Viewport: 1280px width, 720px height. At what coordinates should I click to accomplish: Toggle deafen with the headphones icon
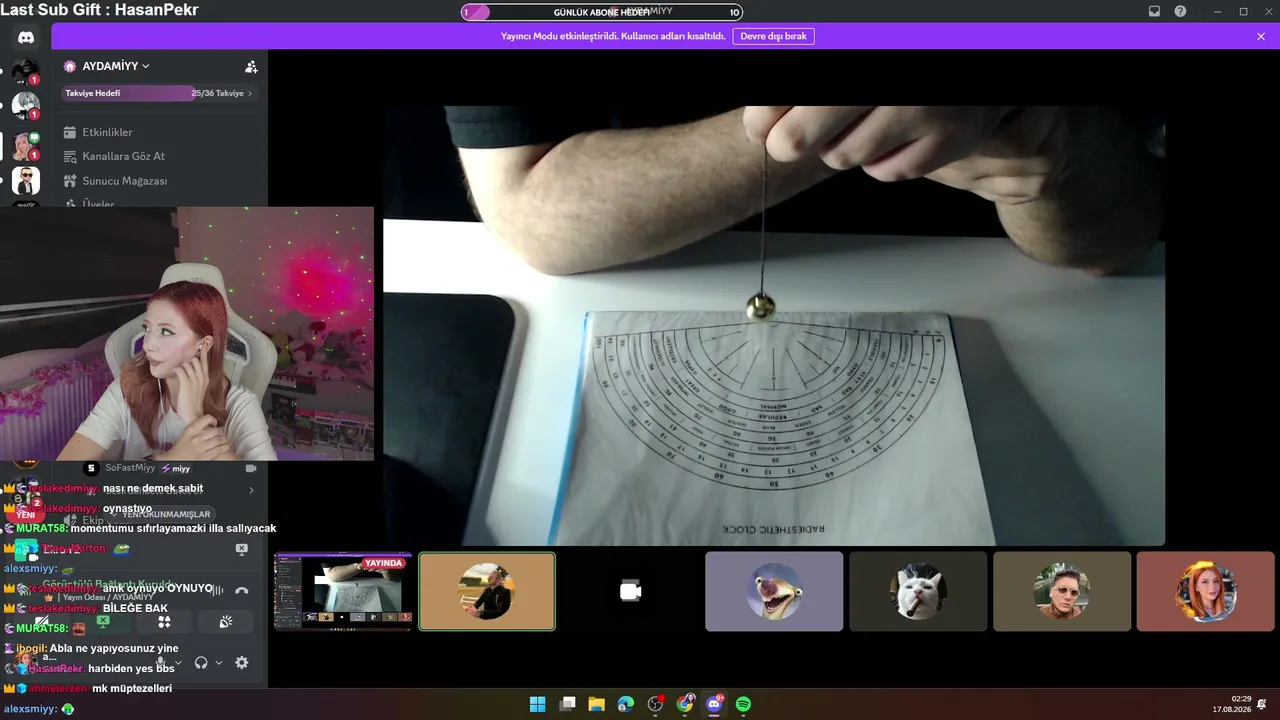(x=201, y=662)
